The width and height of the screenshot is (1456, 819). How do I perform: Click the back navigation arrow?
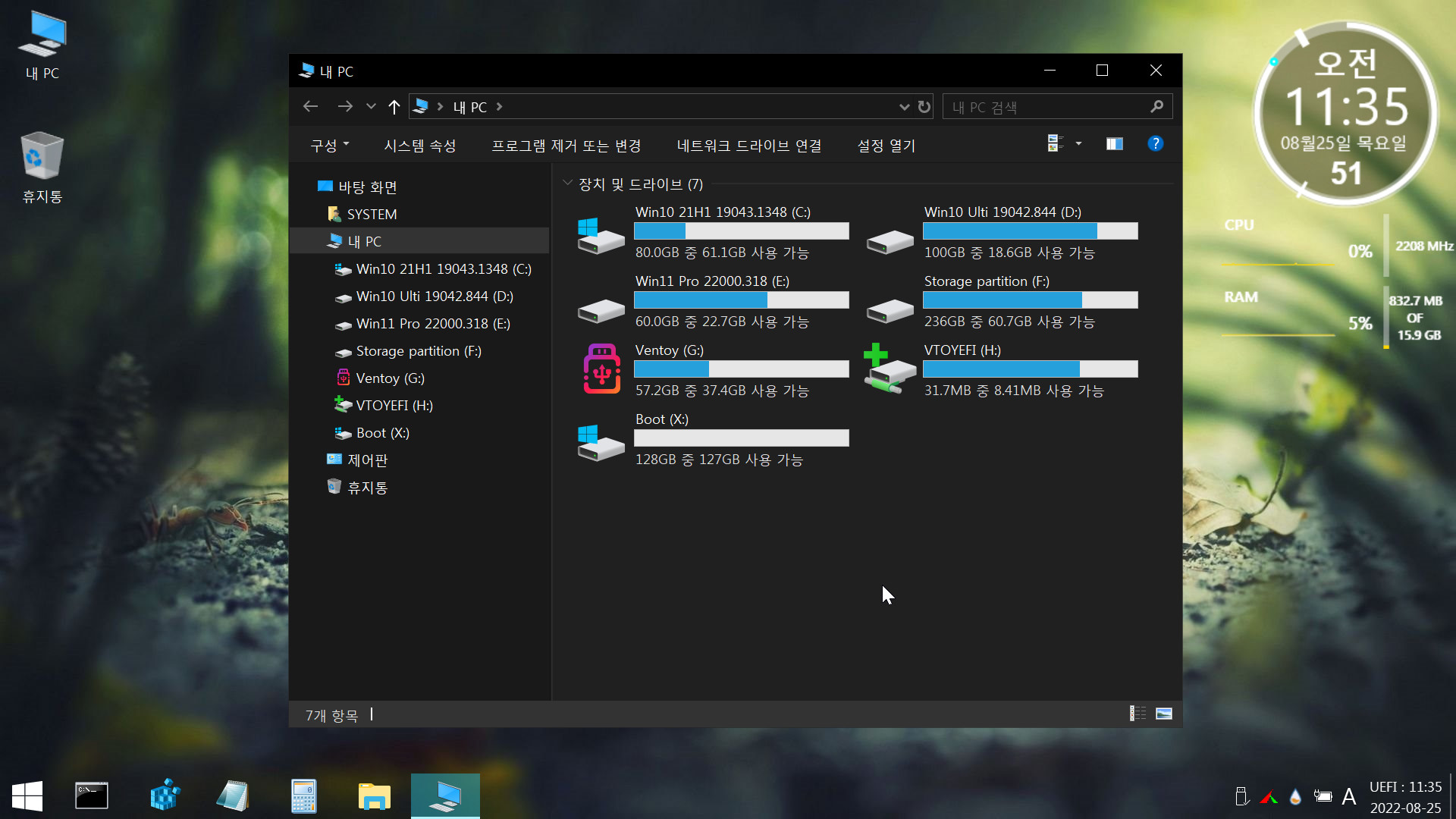coord(310,106)
